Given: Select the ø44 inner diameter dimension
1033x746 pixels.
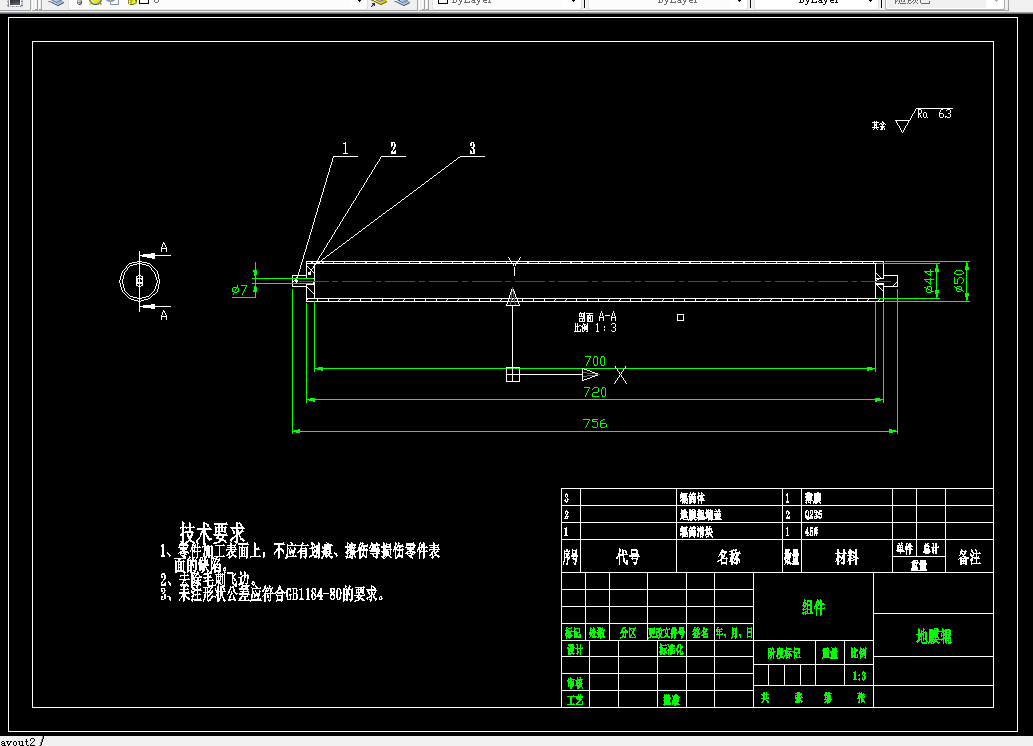Looking at the screenshot, I should point(929,281).
